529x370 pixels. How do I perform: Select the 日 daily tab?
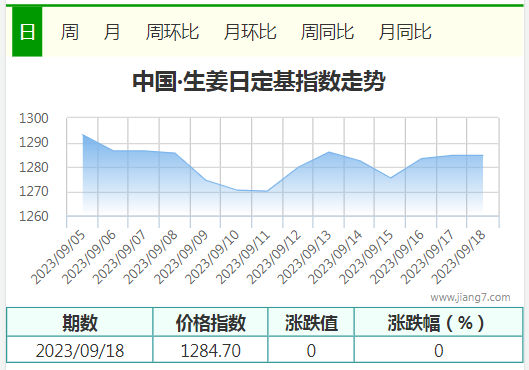27,32
